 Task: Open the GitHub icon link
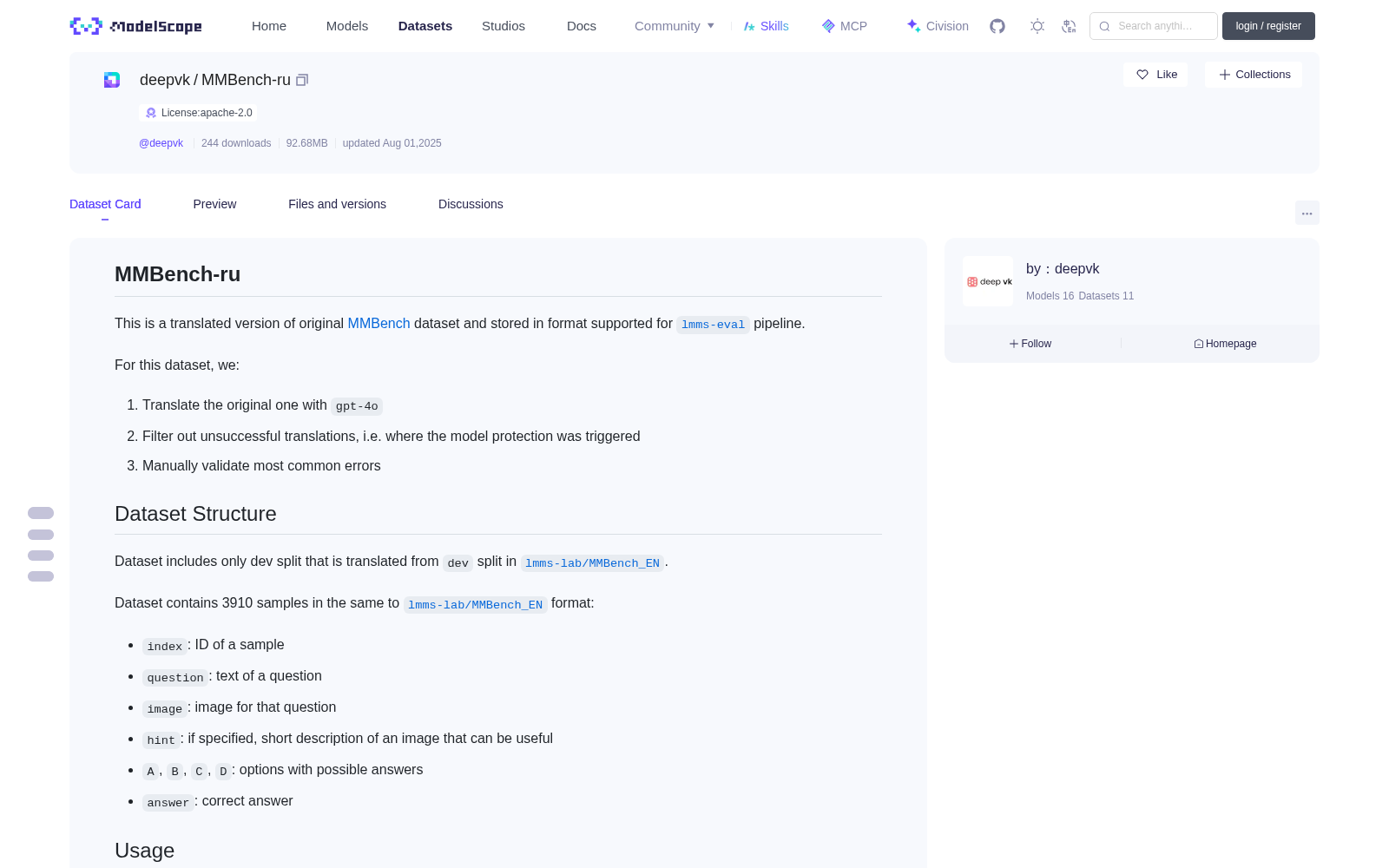[x=997, y=26]
